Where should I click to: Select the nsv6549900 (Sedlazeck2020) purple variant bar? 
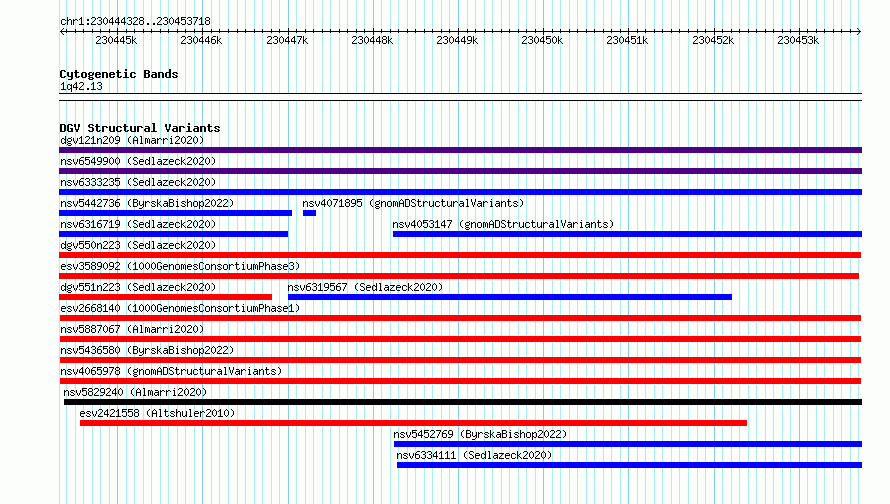[x=460, y=171]
